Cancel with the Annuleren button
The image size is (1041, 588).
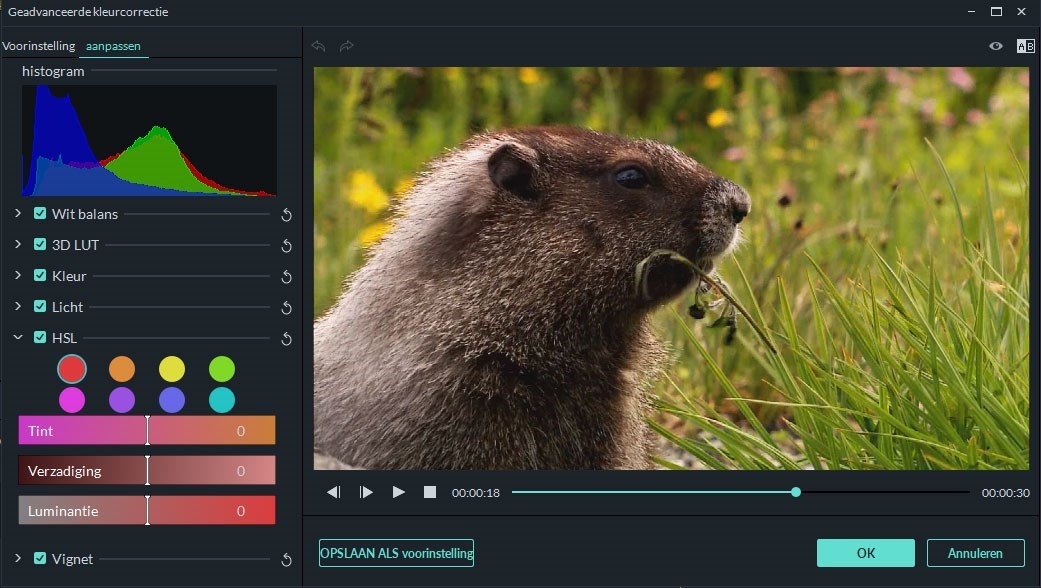click(x=975, y=553)
